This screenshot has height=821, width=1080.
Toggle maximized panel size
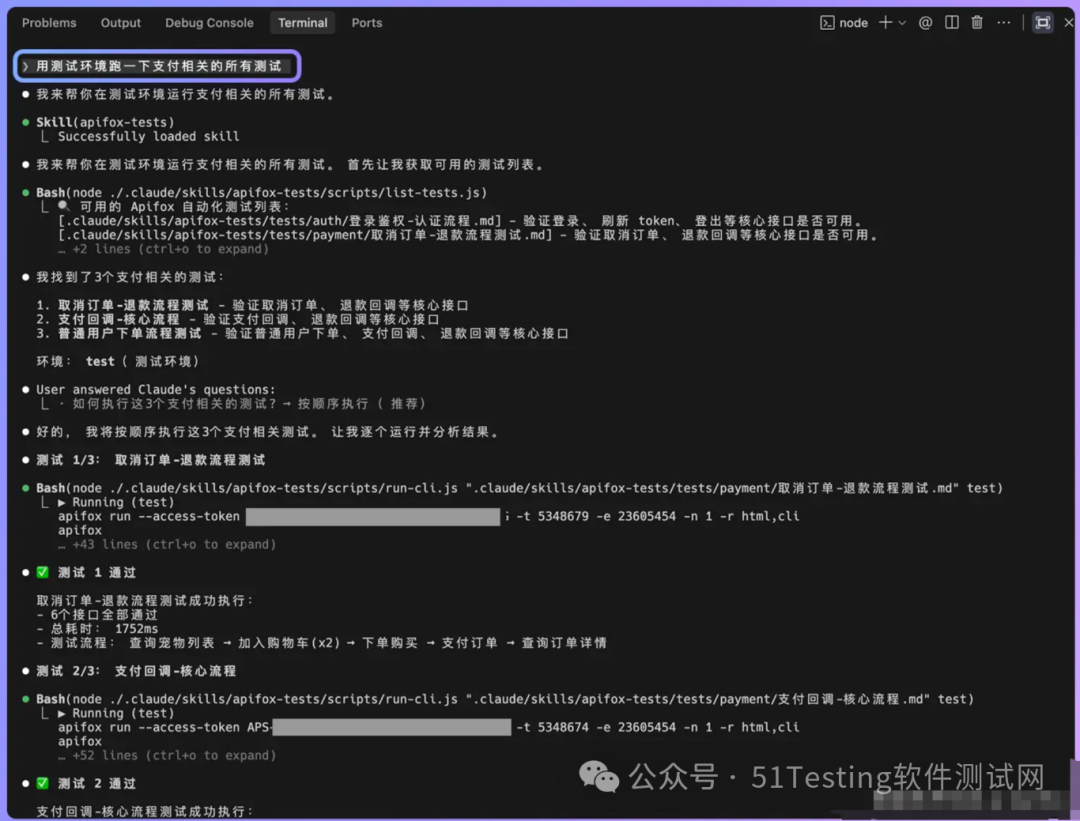click(1043, 23)
